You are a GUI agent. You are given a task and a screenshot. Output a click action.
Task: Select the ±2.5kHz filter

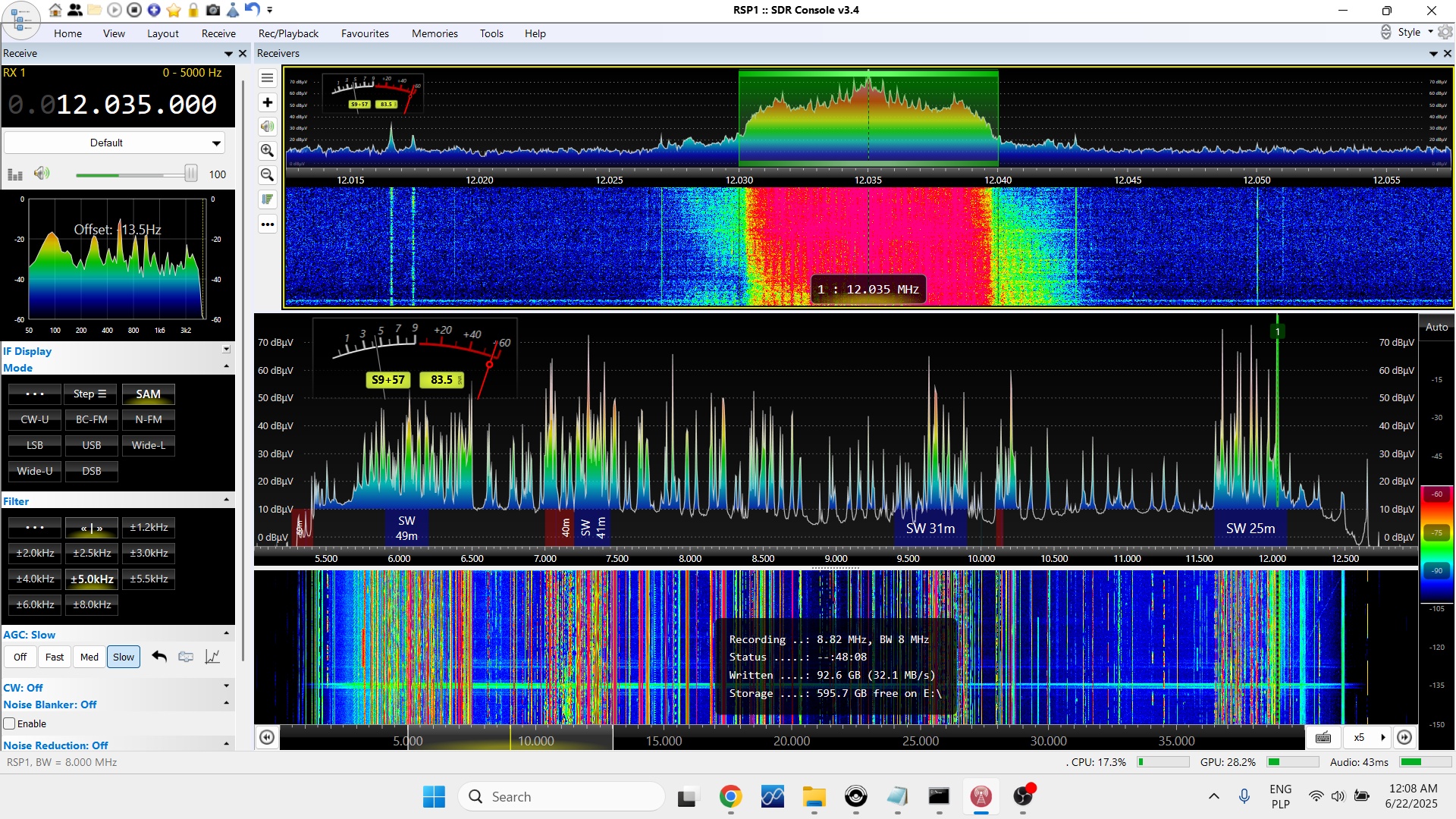(x=92, y=553)
